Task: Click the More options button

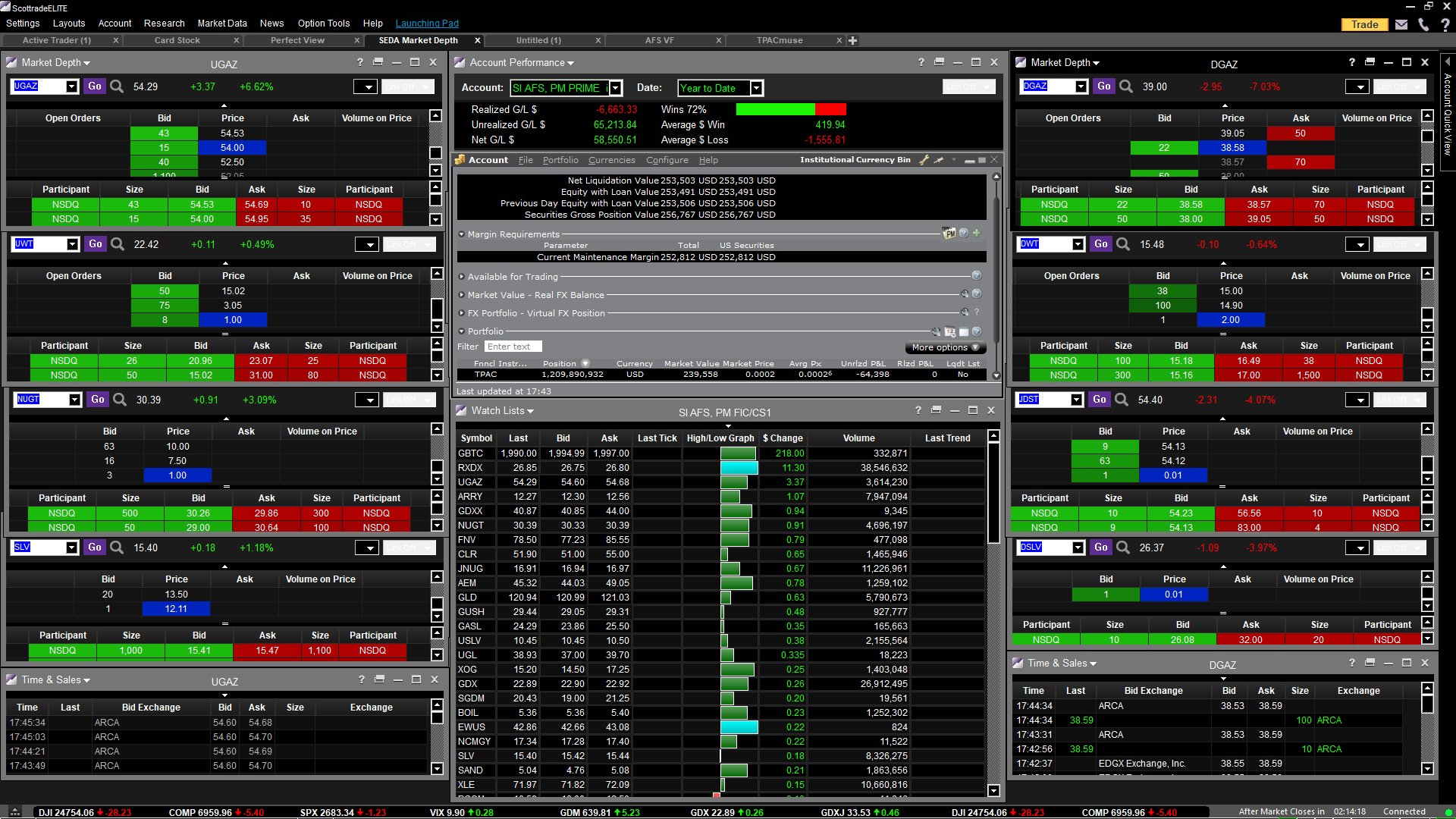Action: 945,347
